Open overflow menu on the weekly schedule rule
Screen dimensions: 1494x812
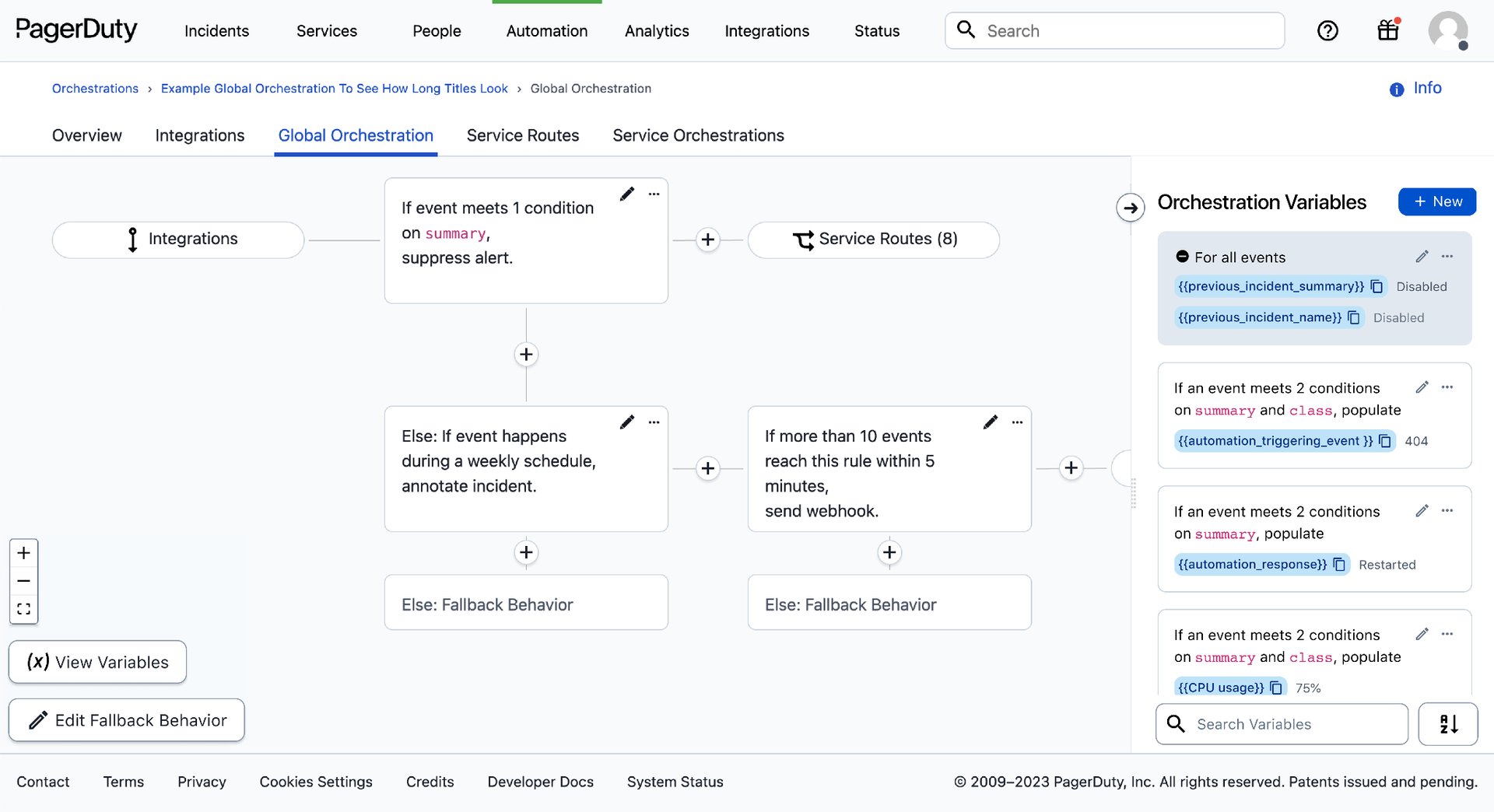tap(654, 422)
